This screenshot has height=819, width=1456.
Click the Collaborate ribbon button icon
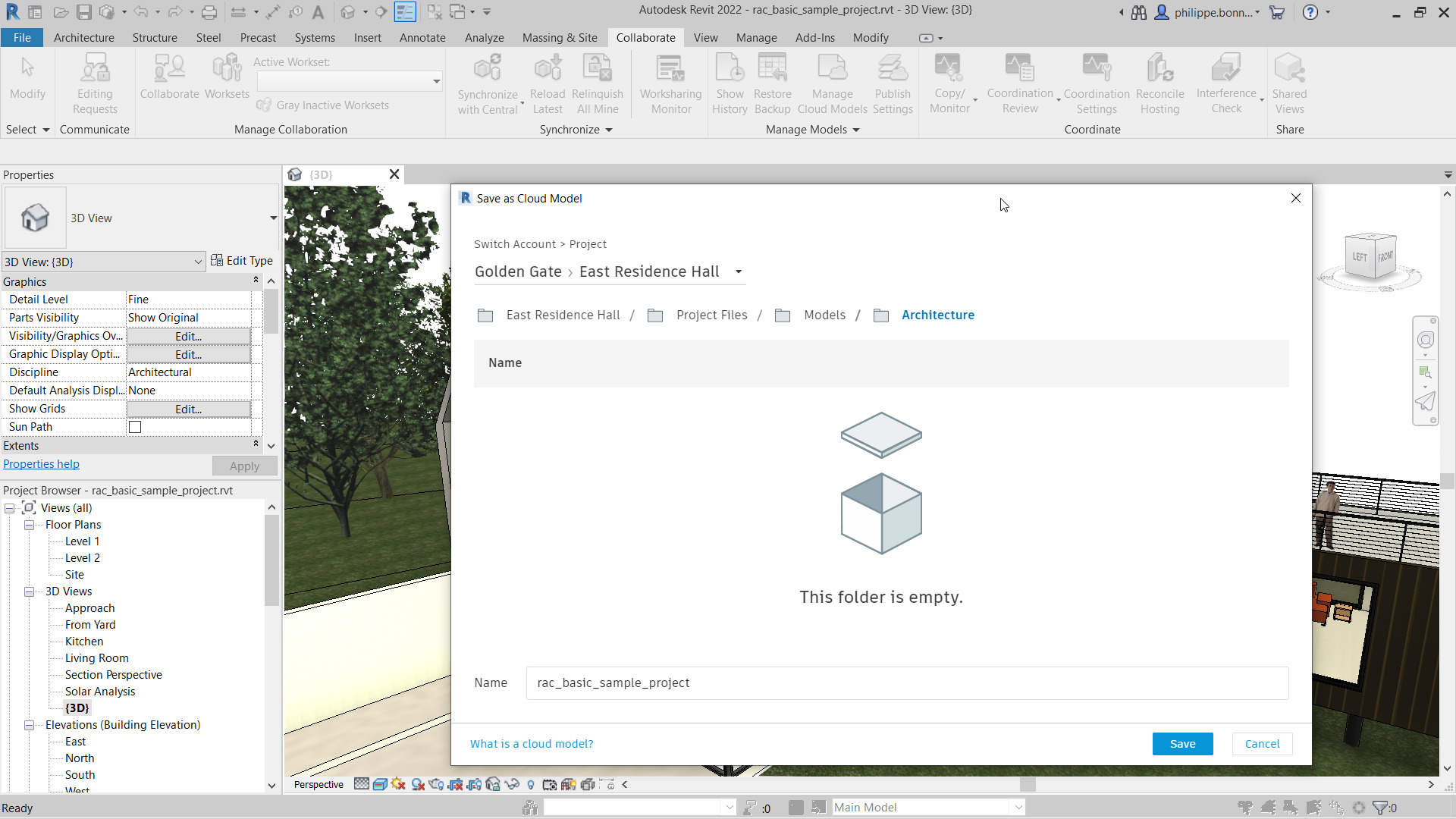(x=169, y=68)
